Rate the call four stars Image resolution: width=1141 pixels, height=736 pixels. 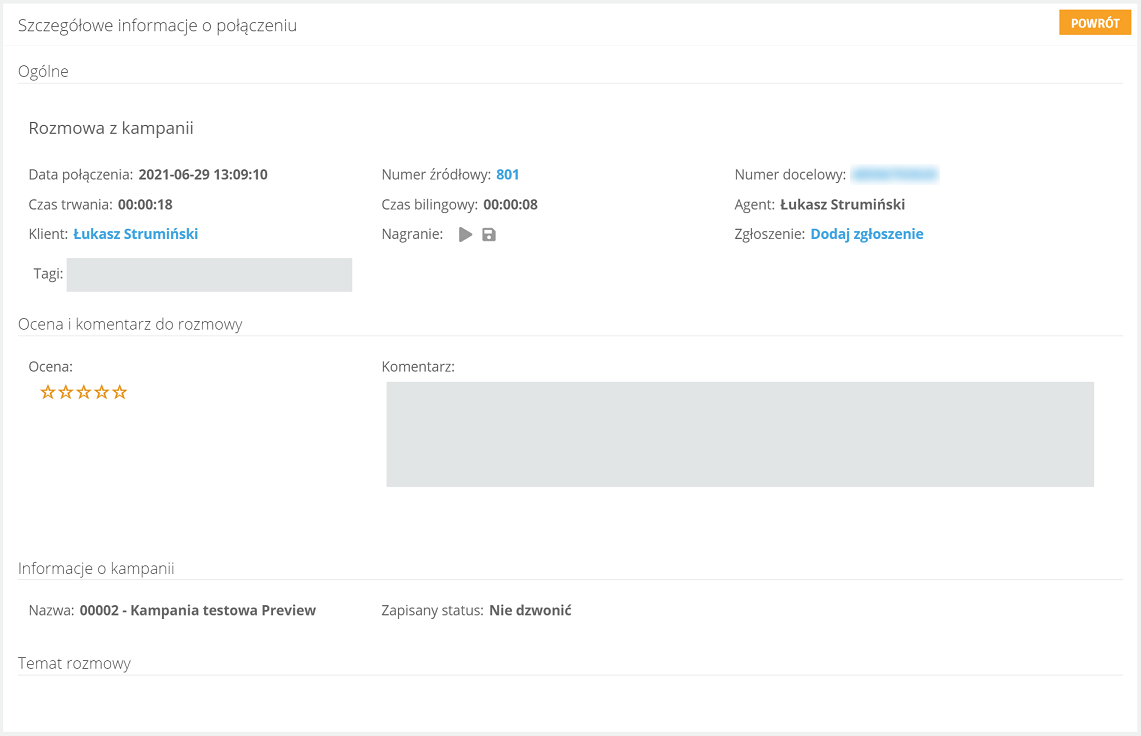click(102, 392)
